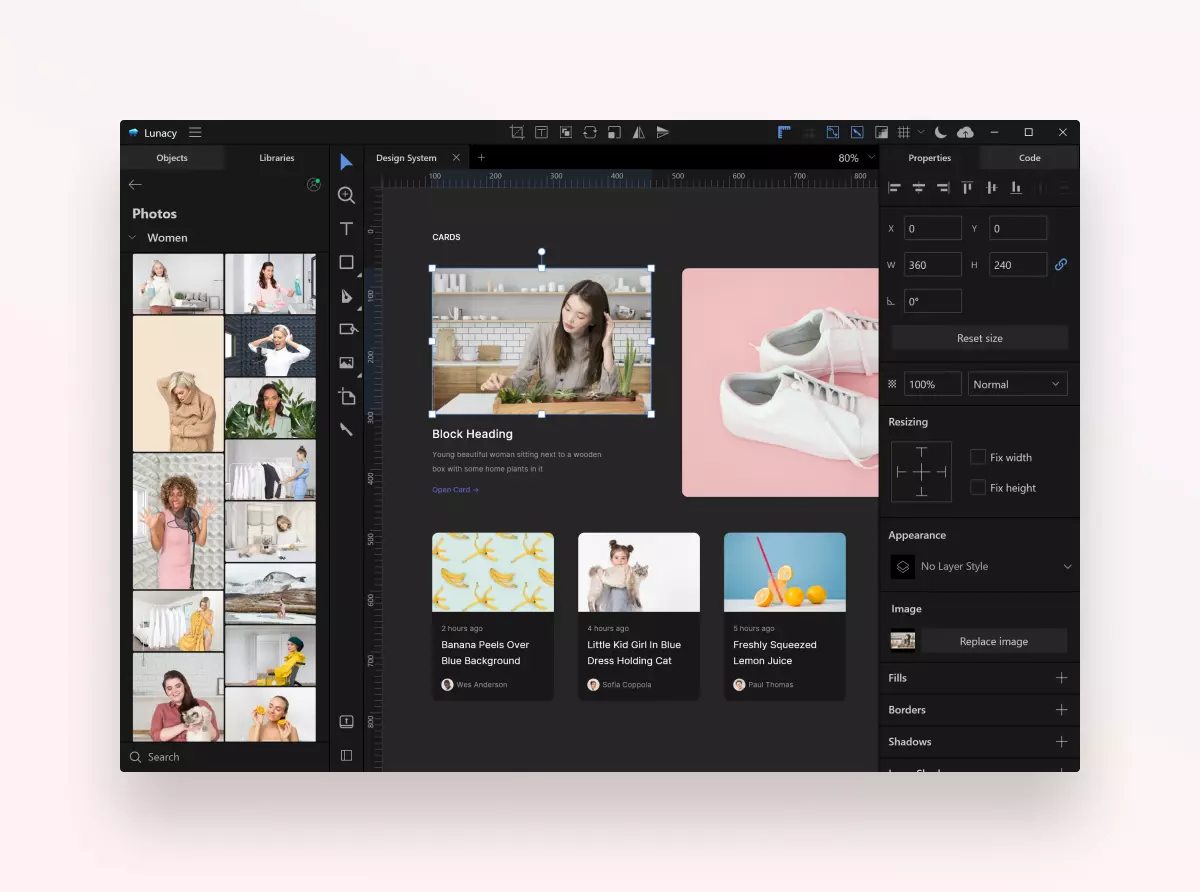Click the panel layout icon at toolbar bottom
The height and width of the screenshot is (892, 1200).
coord(346,755)
